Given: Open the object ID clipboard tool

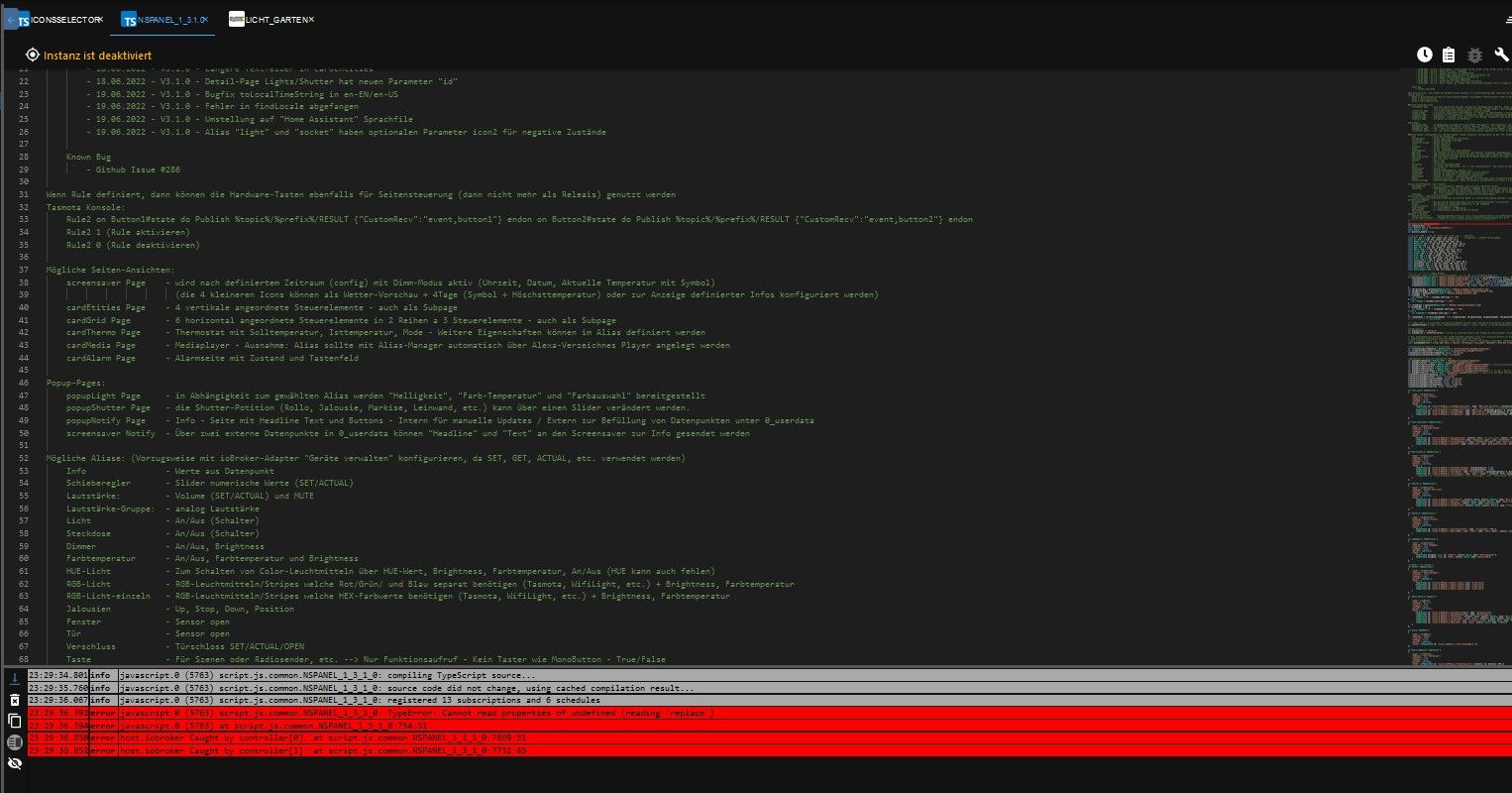Looking at the screenshot, I should [1449, 56].
